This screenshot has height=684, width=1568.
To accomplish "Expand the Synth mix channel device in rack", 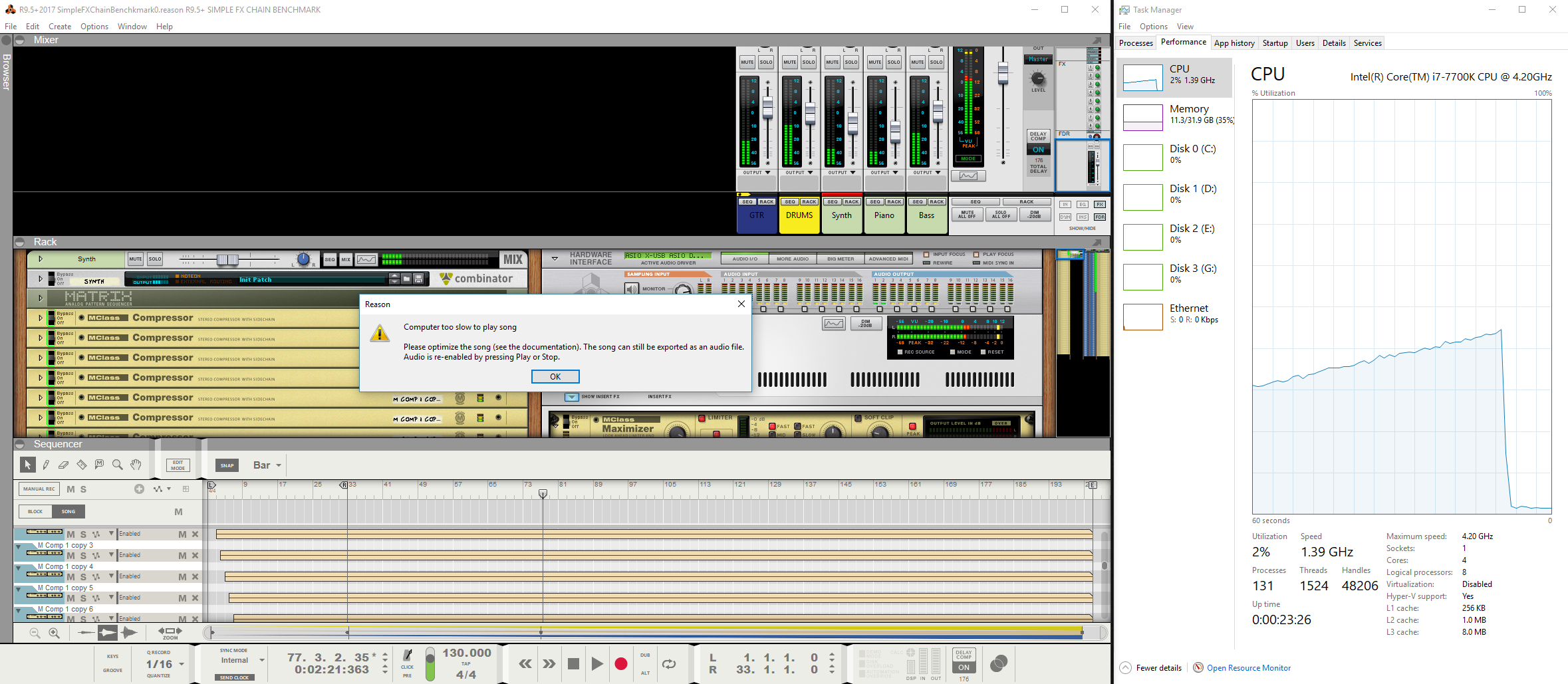I will pos(41,259).
